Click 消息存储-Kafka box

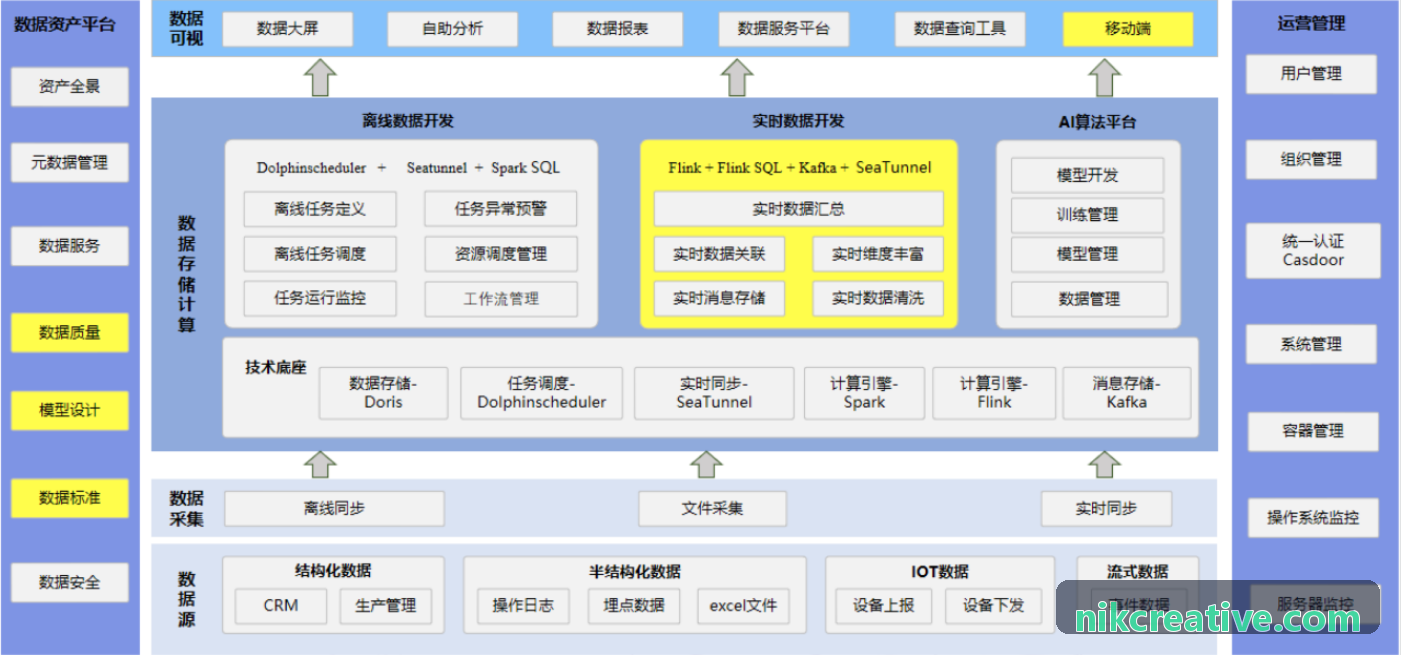[x=1127, y=392]
